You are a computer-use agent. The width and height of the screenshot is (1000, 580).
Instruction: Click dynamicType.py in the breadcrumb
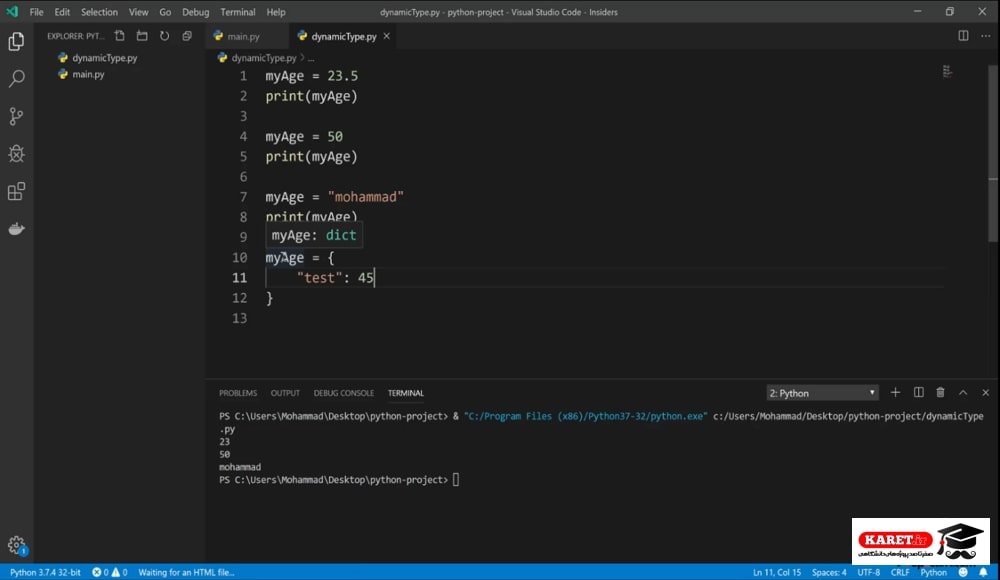click(263, 57)
